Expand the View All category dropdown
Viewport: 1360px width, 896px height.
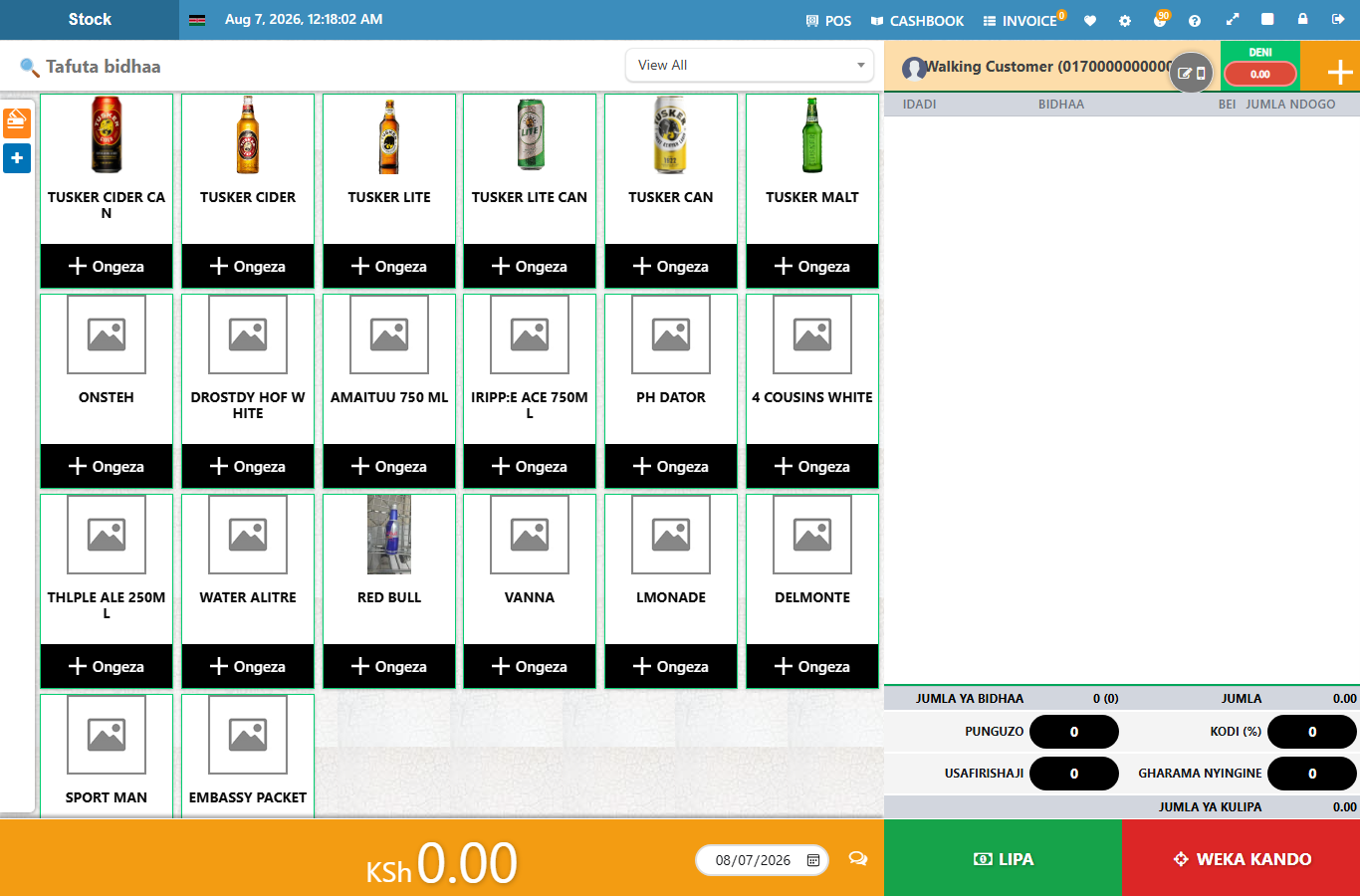(x=750, y=65)
